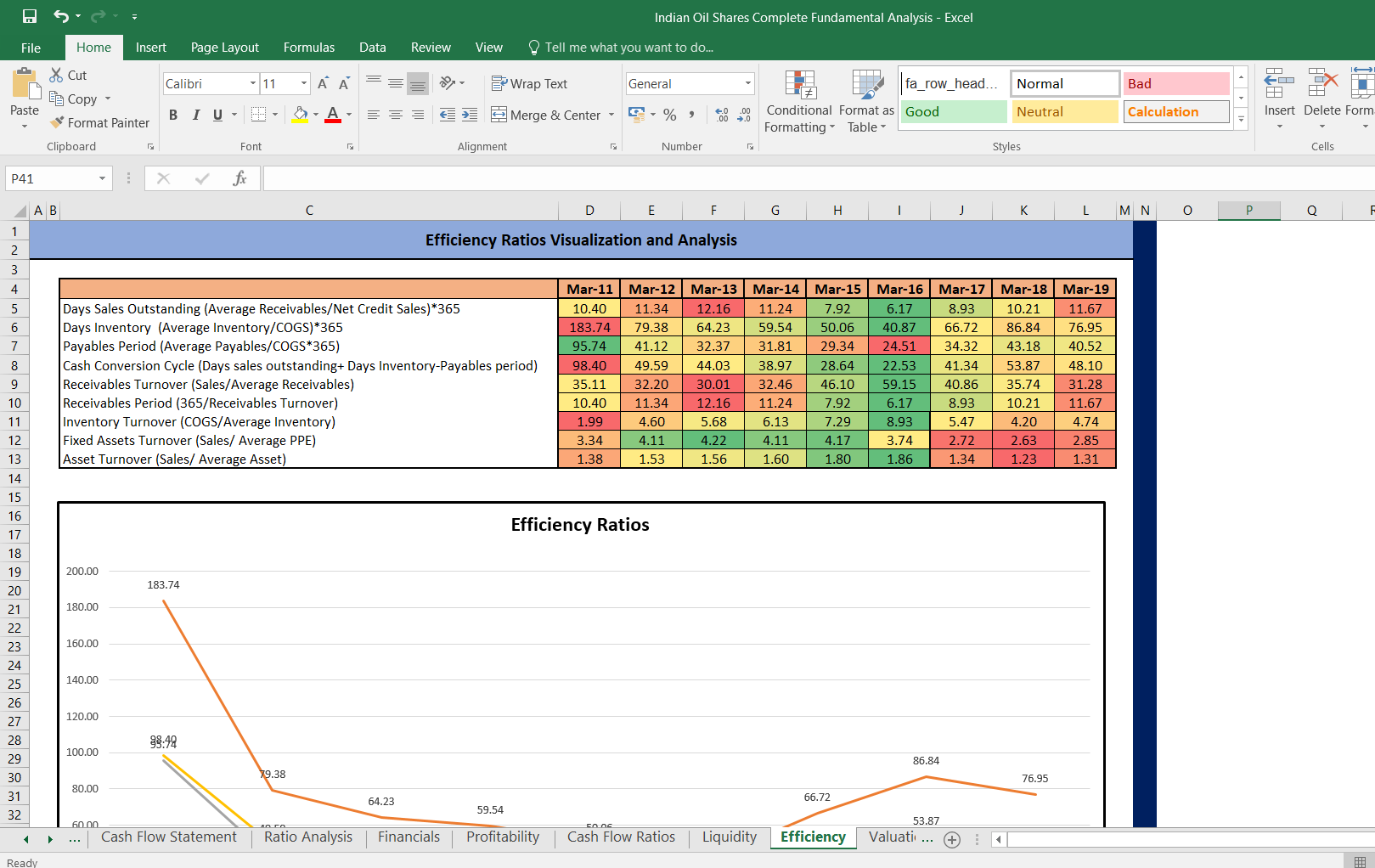Apply the Normal cell style
The width and height of the screenshot is (1375, 868).
pos(1065,83)
